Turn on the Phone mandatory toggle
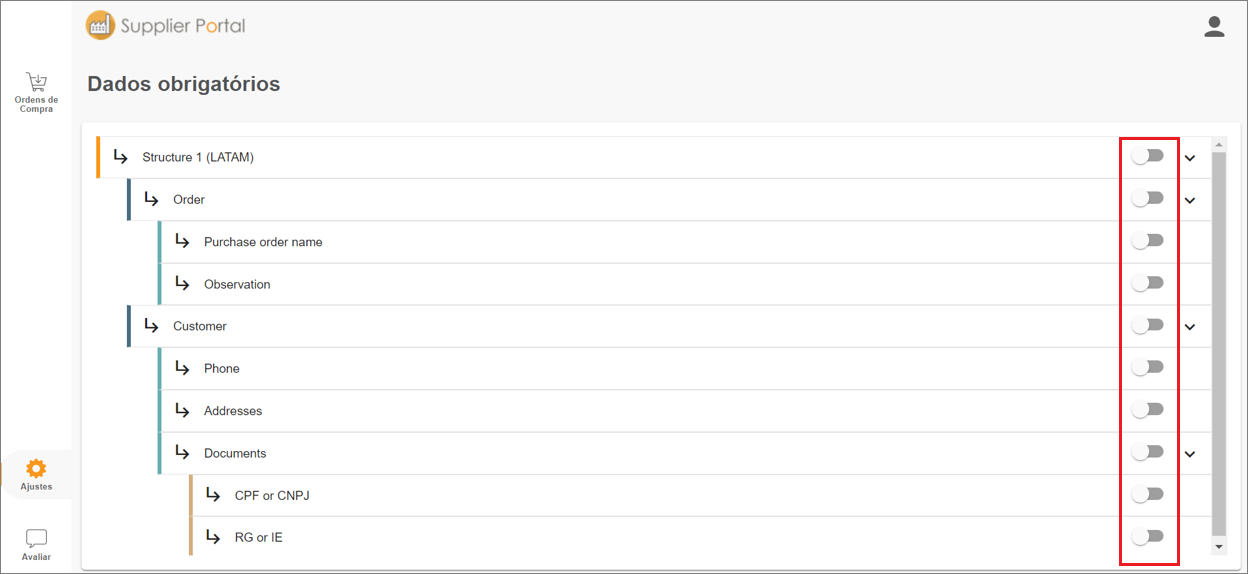The height and width of the screenshot is (574, 1248). (x=1148, y=367)
